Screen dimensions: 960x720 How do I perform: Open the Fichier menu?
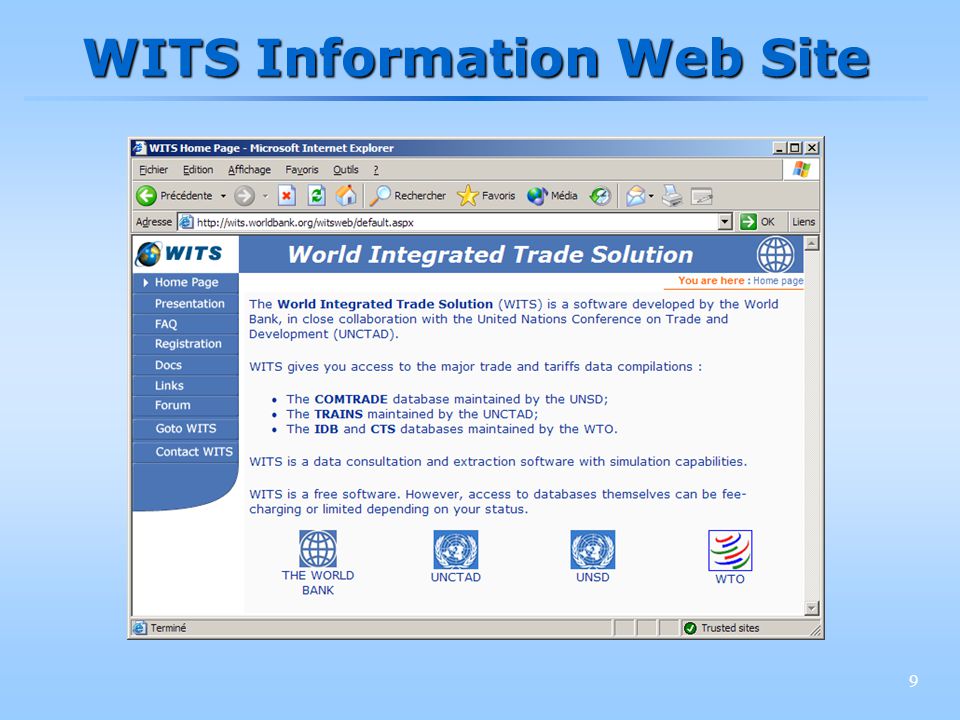tap(153, 170)
